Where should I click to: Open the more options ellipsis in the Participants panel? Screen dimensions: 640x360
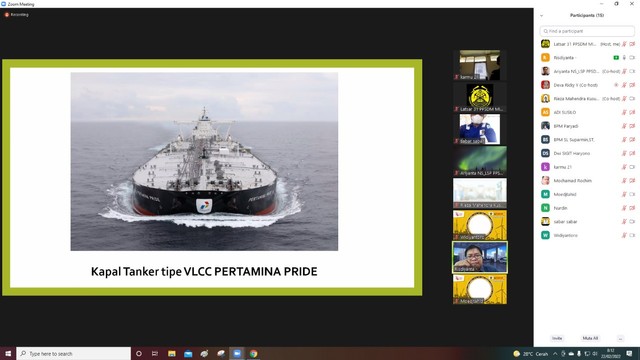click(620, 338)
